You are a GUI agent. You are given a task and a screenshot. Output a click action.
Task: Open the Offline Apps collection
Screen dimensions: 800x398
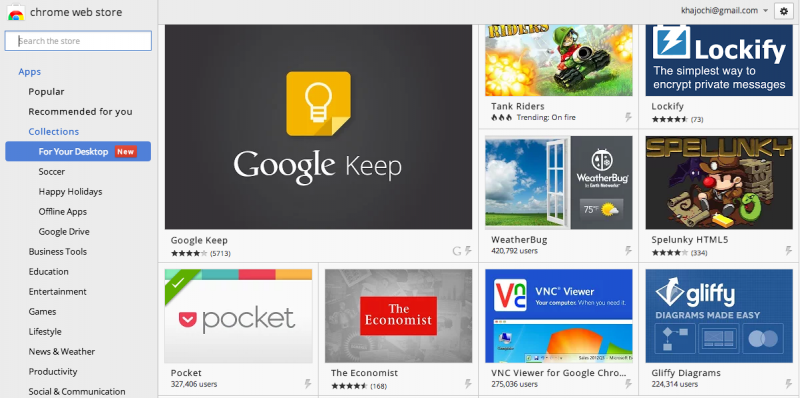[63, 212]
